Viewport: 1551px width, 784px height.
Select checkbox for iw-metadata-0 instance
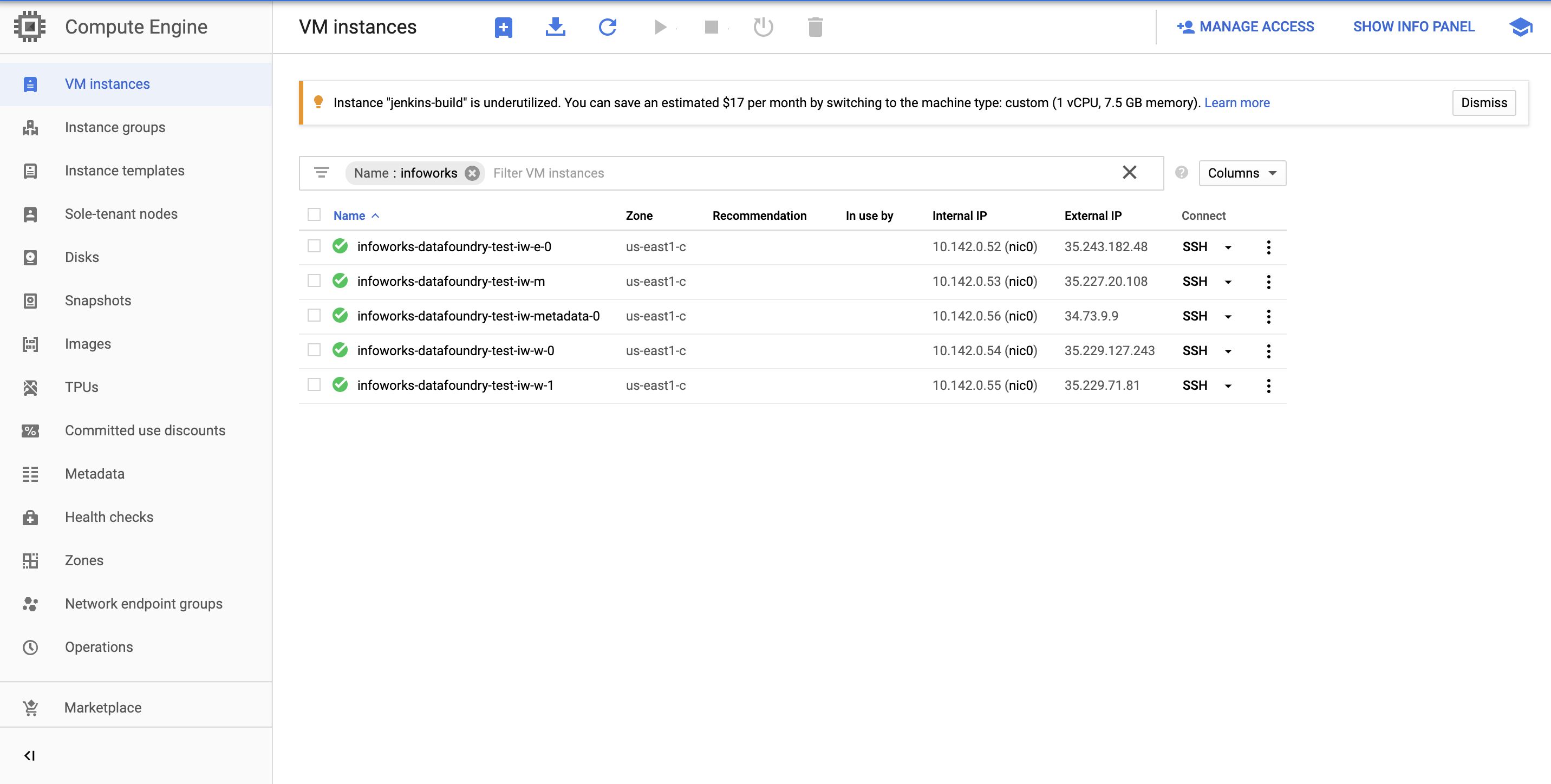(314, 315)
